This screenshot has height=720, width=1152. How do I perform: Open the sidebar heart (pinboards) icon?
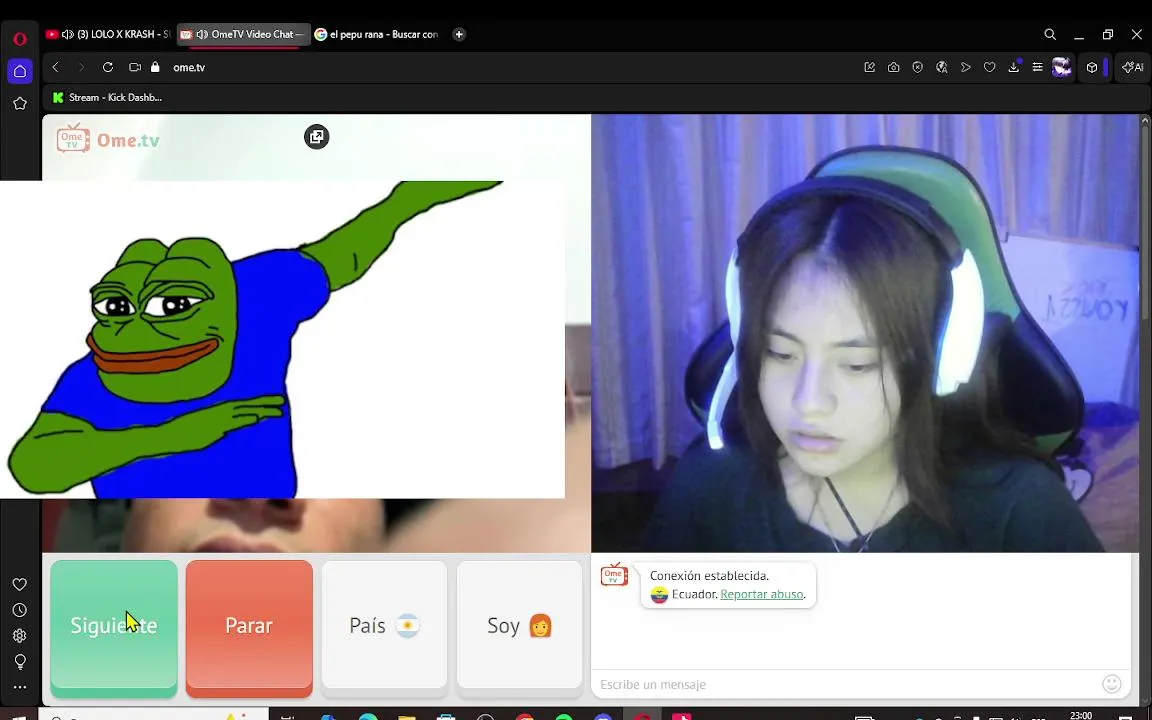pyautogui.click(x=20, y=584)
